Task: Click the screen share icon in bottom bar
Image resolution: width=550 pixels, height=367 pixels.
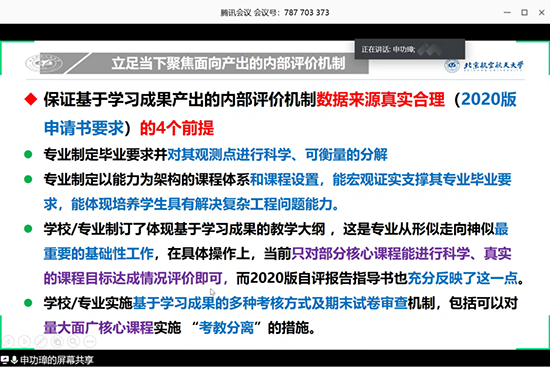Action: [5, 360]
